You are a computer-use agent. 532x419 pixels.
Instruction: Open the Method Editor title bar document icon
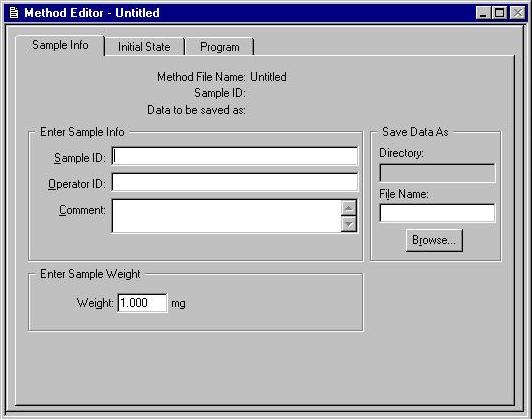14,13
